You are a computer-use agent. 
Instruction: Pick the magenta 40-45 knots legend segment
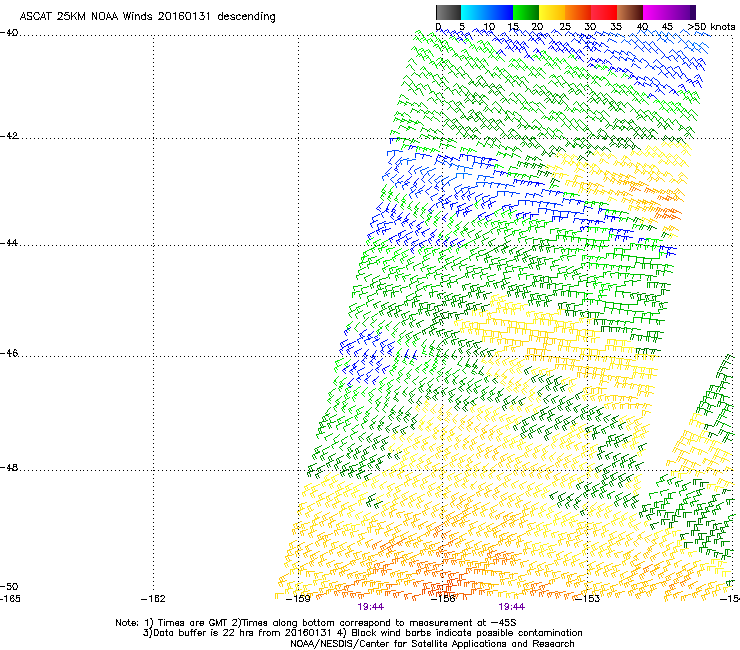pos(656,13)
